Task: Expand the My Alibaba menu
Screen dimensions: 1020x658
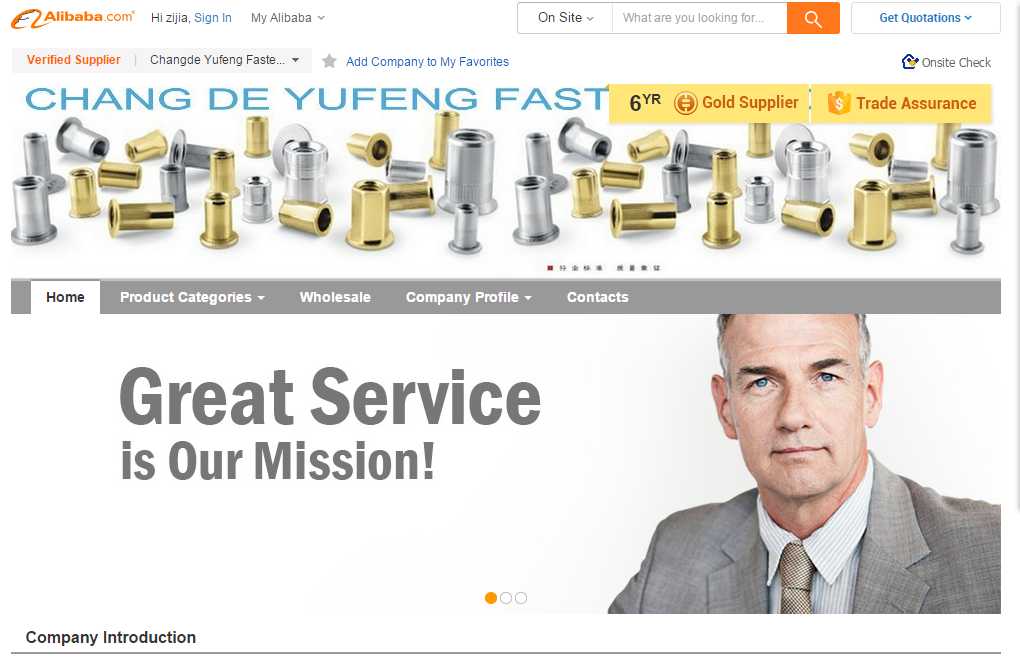Action: [x=288, y=18]
